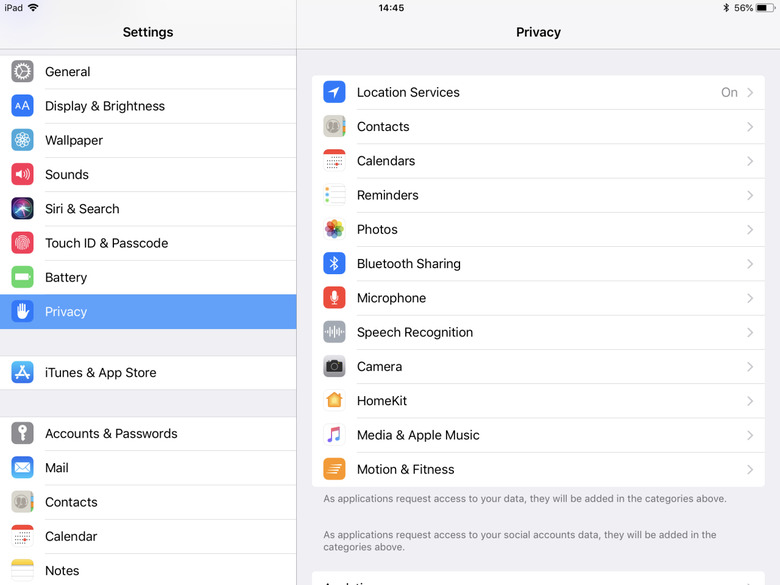Tap the Photos flower icon
Image resolution: width=780 pixels, height=585 pixels.
point(334,229)
